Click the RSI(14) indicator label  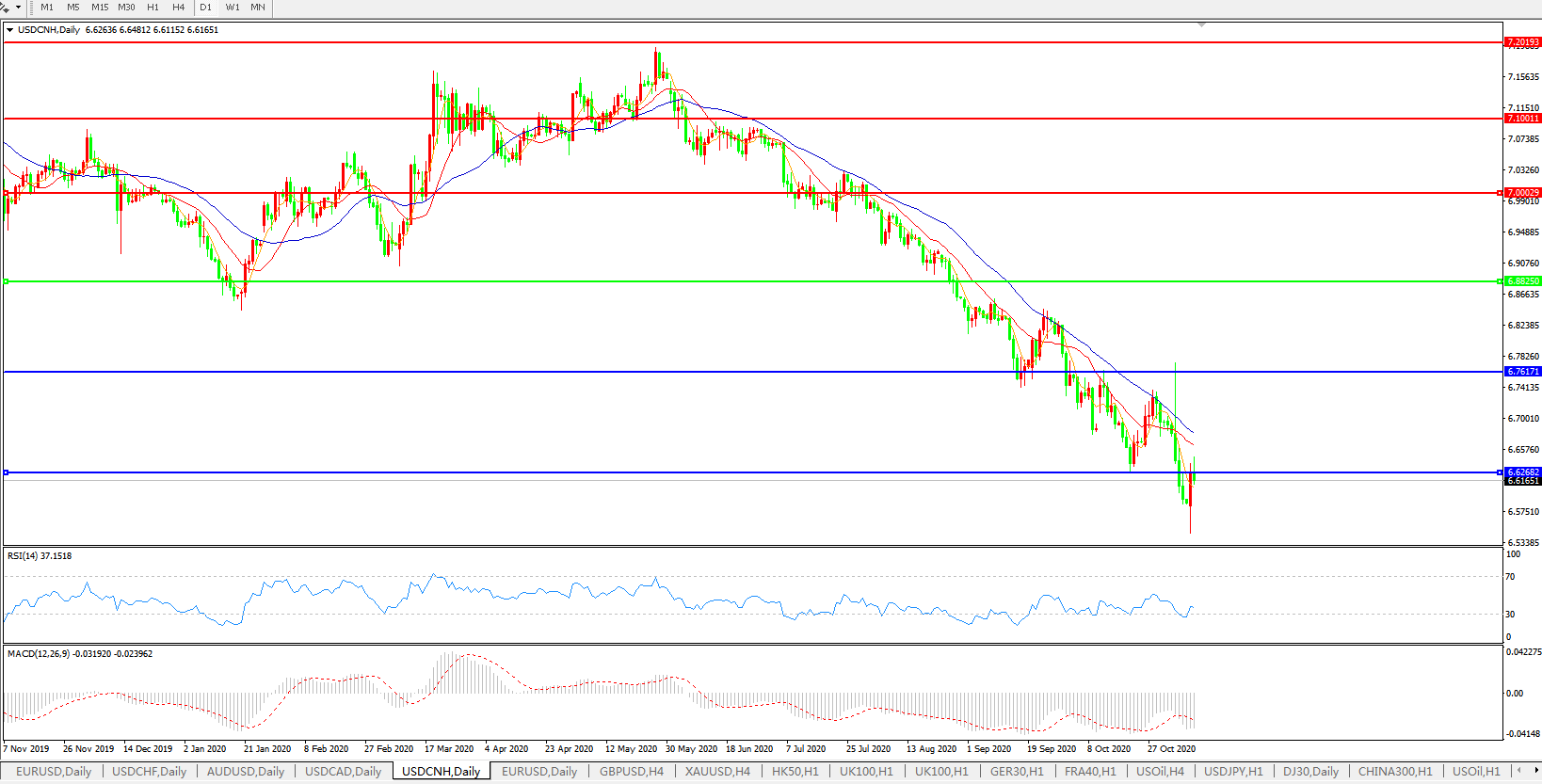[x=40, y=556]
